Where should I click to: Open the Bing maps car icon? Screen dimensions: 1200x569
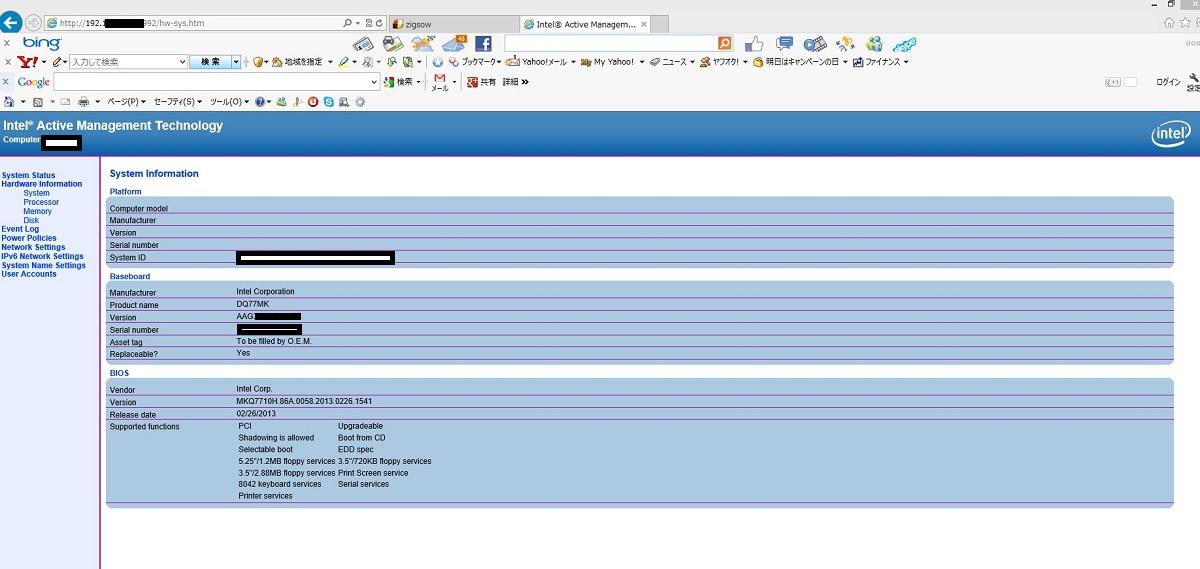point(392,43)
